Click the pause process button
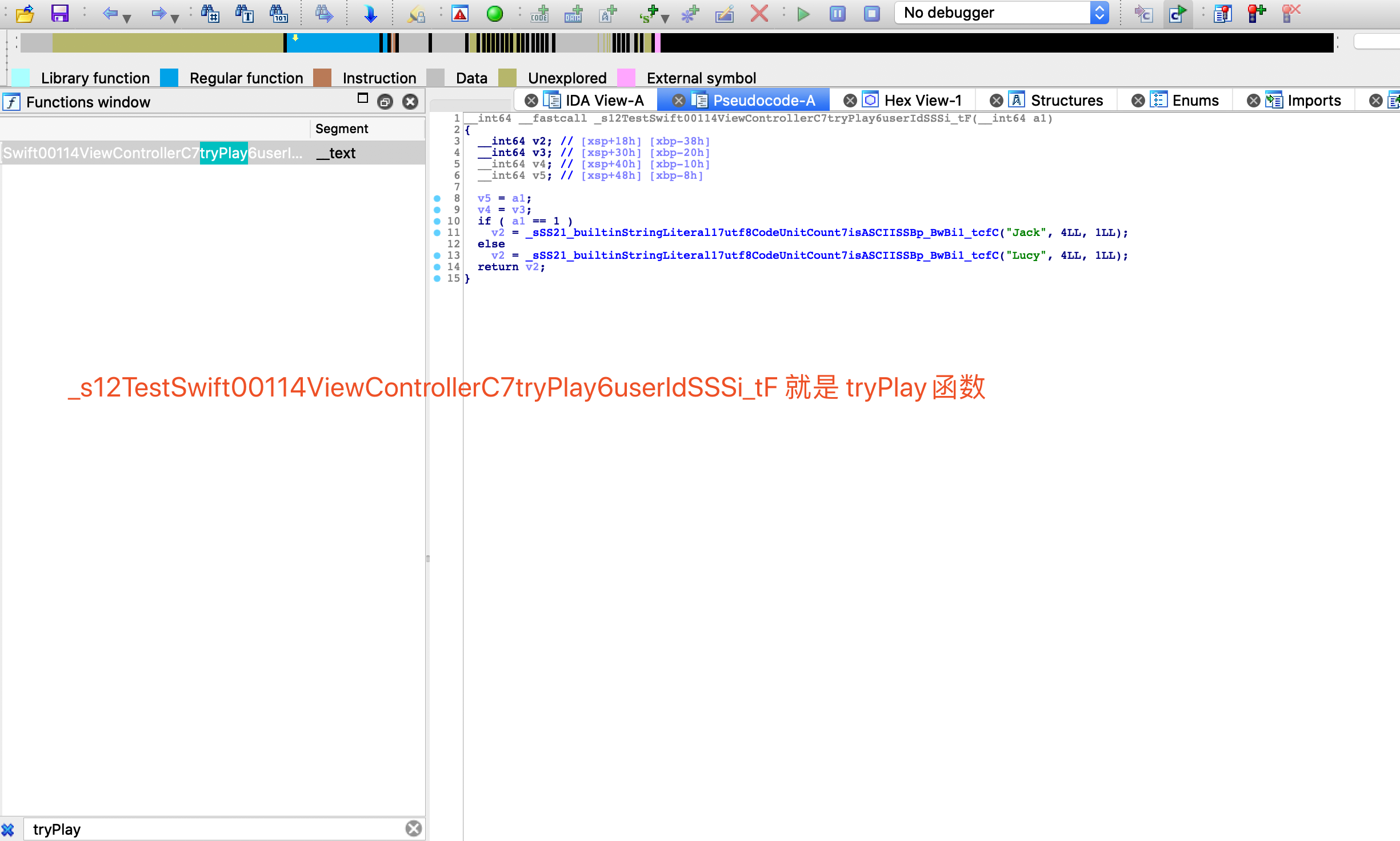 pos(837,13)
